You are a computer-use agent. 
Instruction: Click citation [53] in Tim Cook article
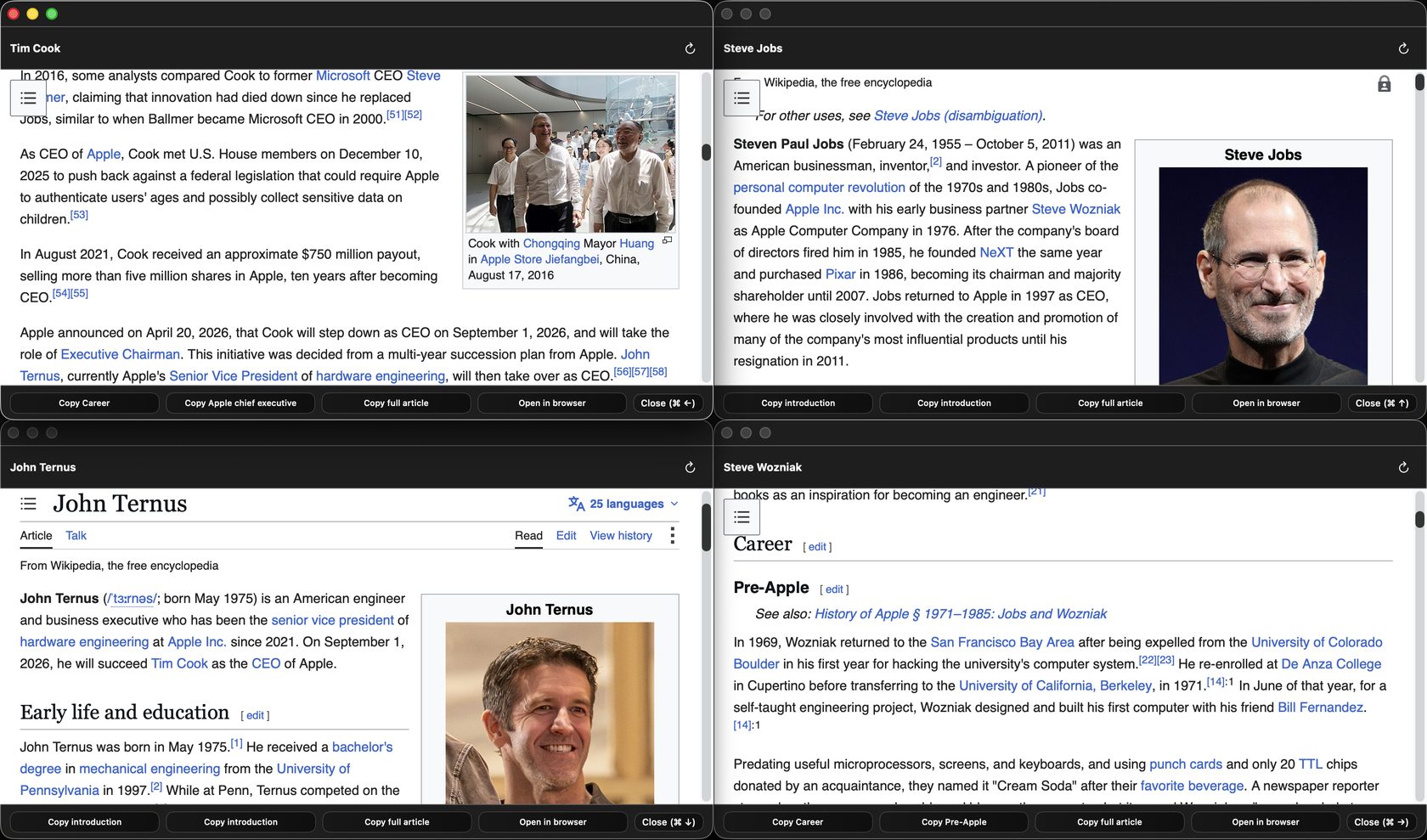pos(79,215)
